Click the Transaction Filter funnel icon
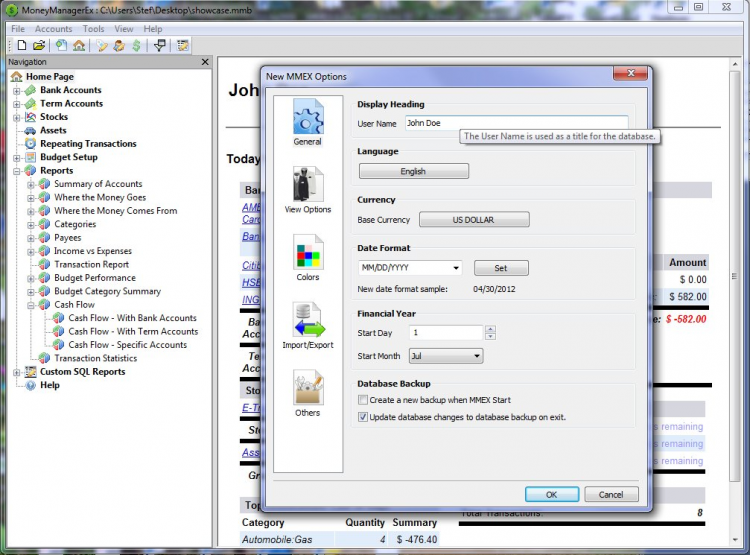Image resolution: width=750 pixels, height=555 pixels. click(x=160, y=45)
